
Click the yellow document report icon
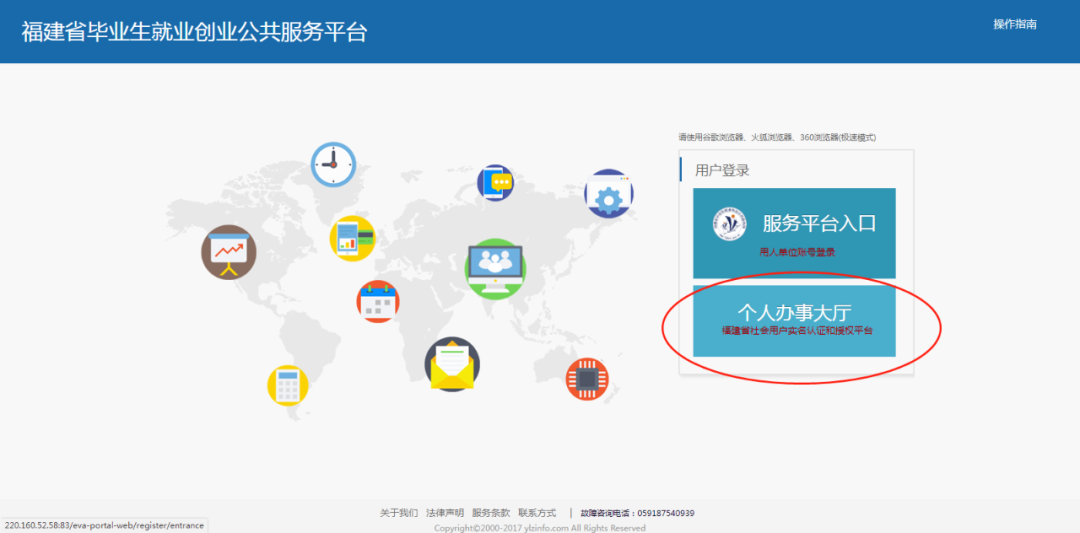[352, 239]
